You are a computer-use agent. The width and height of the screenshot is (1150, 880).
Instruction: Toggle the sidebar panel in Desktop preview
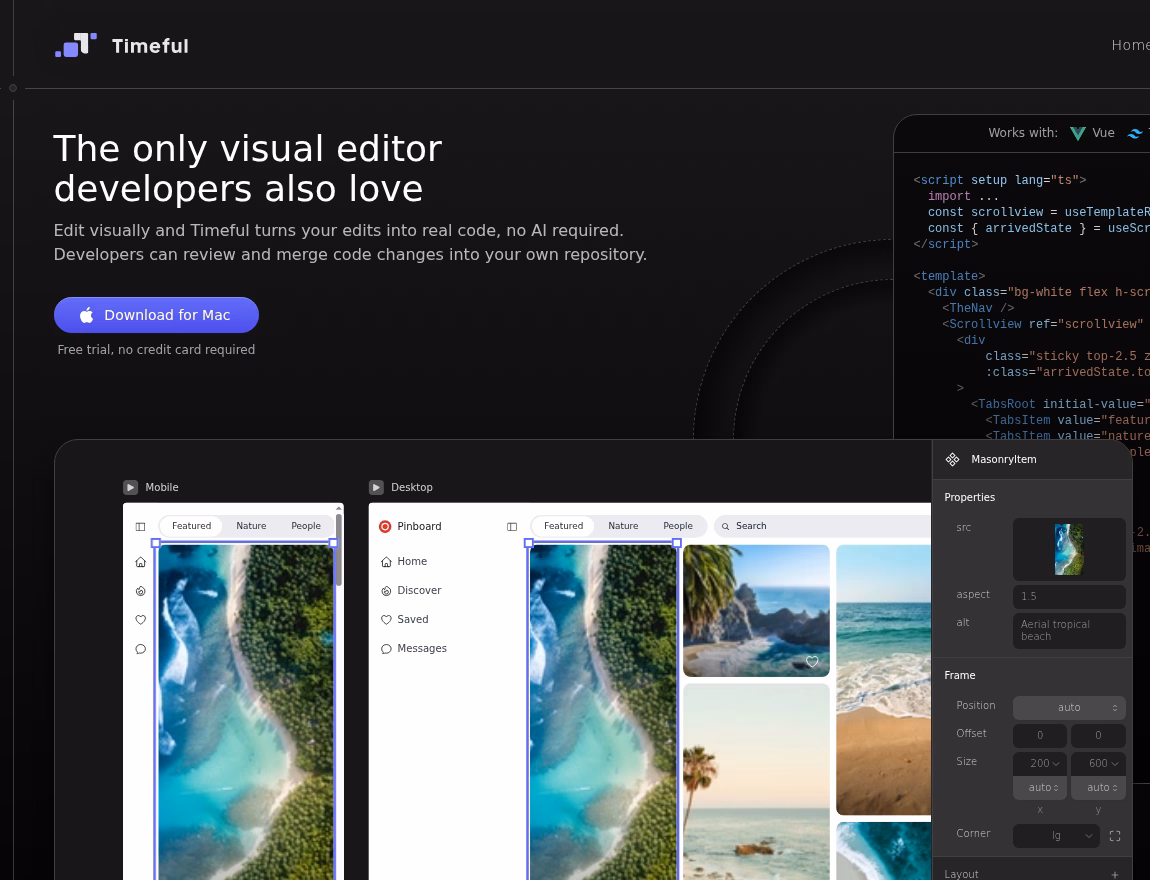512,527
